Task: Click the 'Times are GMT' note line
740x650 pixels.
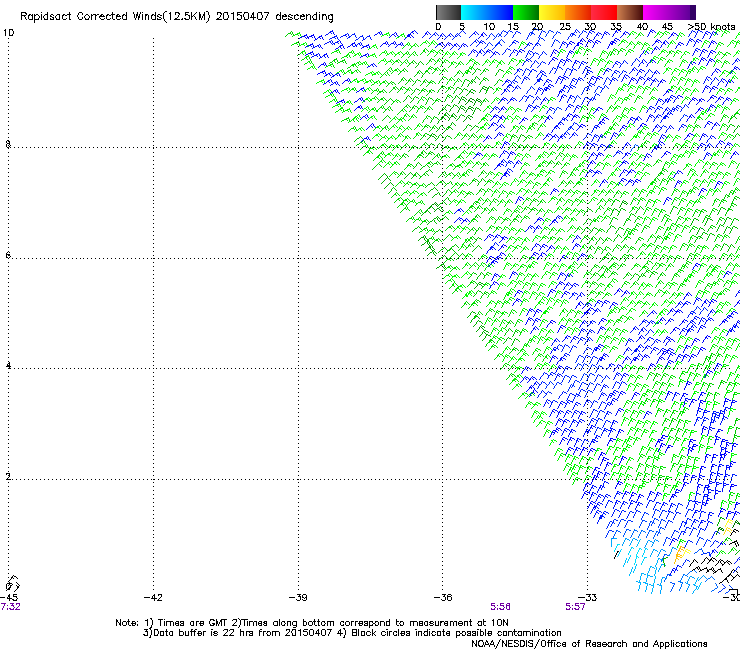Action: [x=312, y=623]
